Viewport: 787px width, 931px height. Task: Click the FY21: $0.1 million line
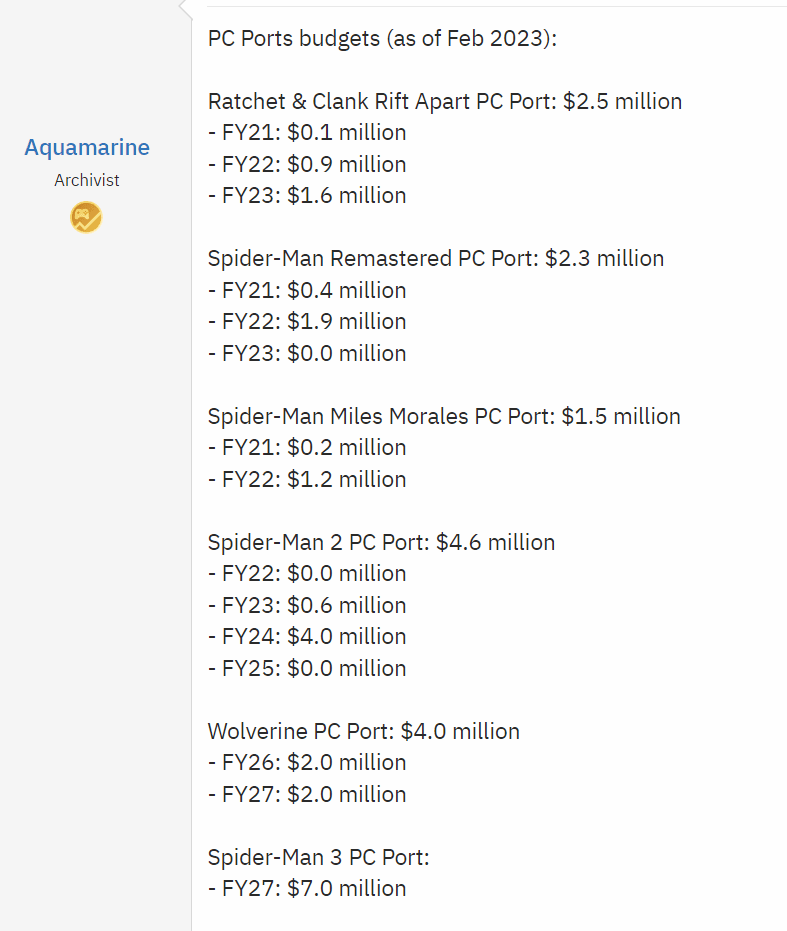[x=307, y=132]
